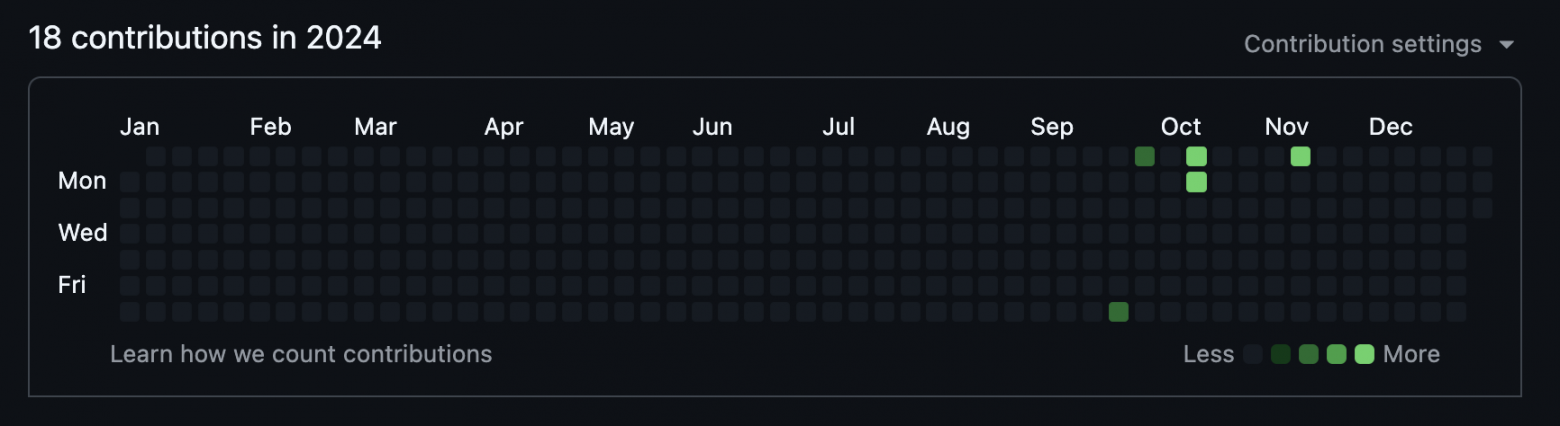Click the brightest green legend swatch next to More

tap(1364, 354)
